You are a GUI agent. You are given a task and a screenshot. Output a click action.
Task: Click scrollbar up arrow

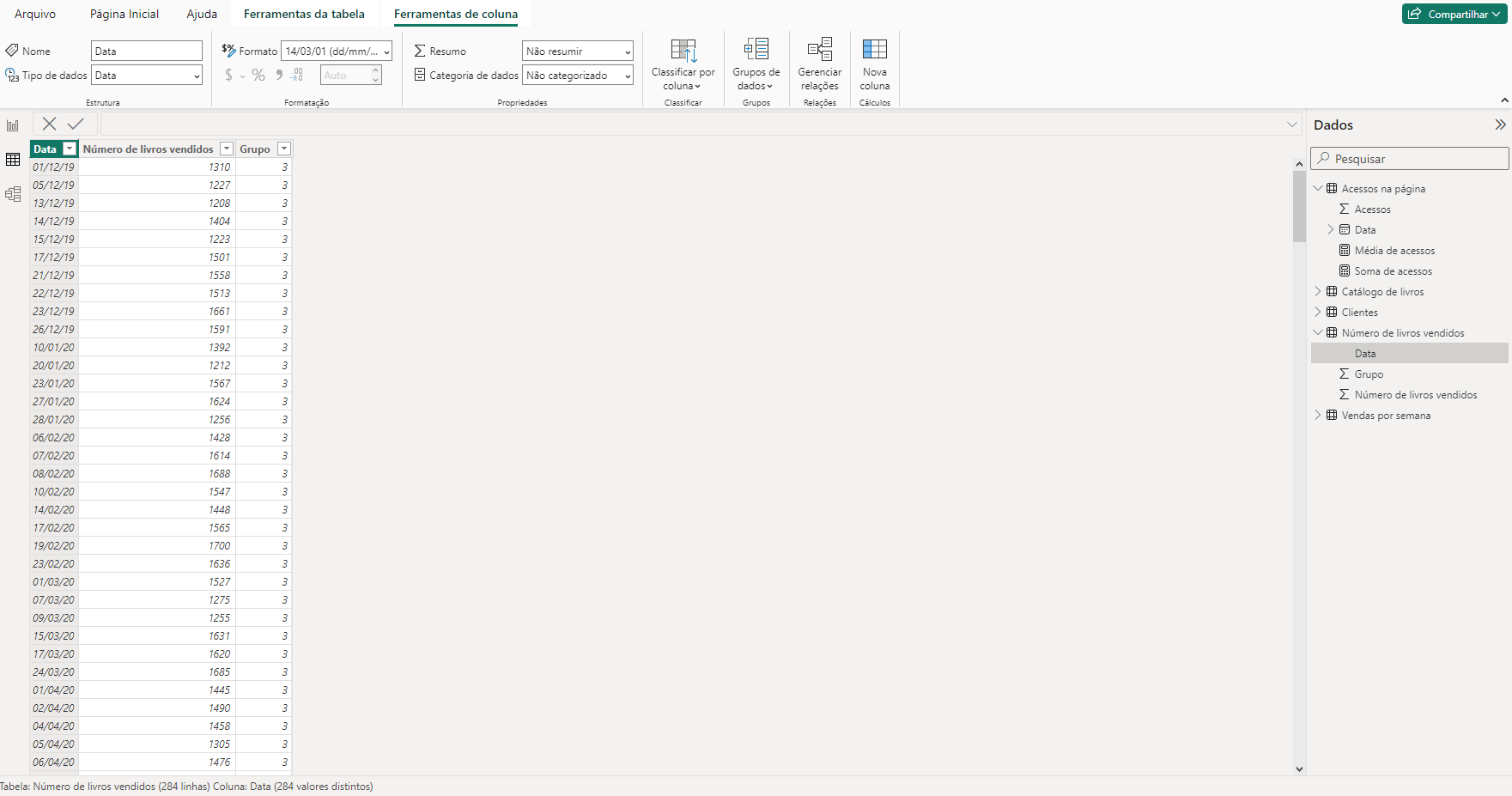pos(1299,163)
